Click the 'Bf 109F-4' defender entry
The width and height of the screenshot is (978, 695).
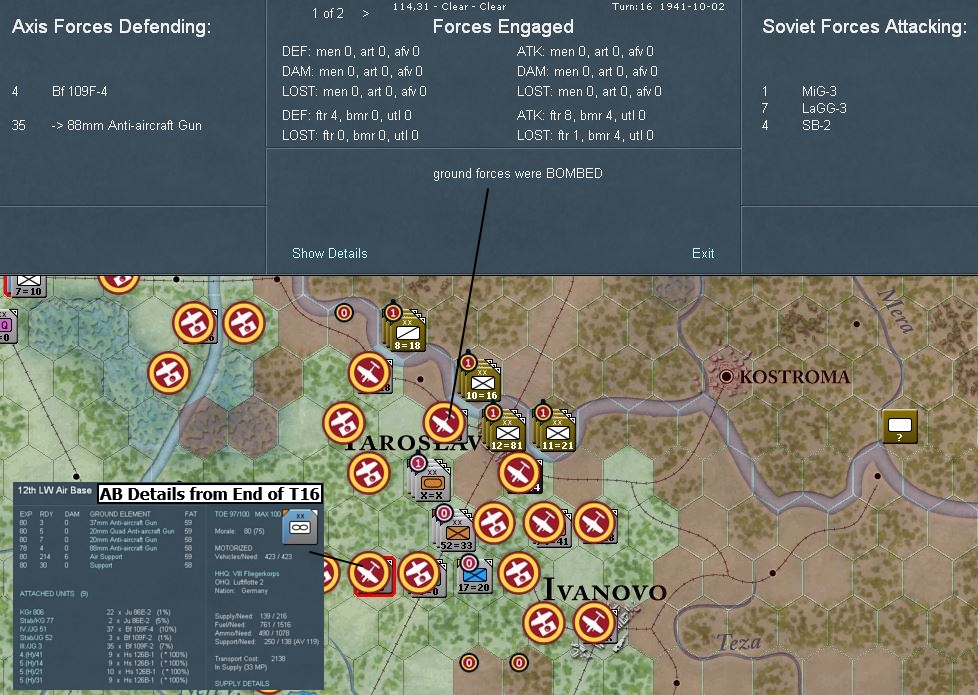click(79, 92)
